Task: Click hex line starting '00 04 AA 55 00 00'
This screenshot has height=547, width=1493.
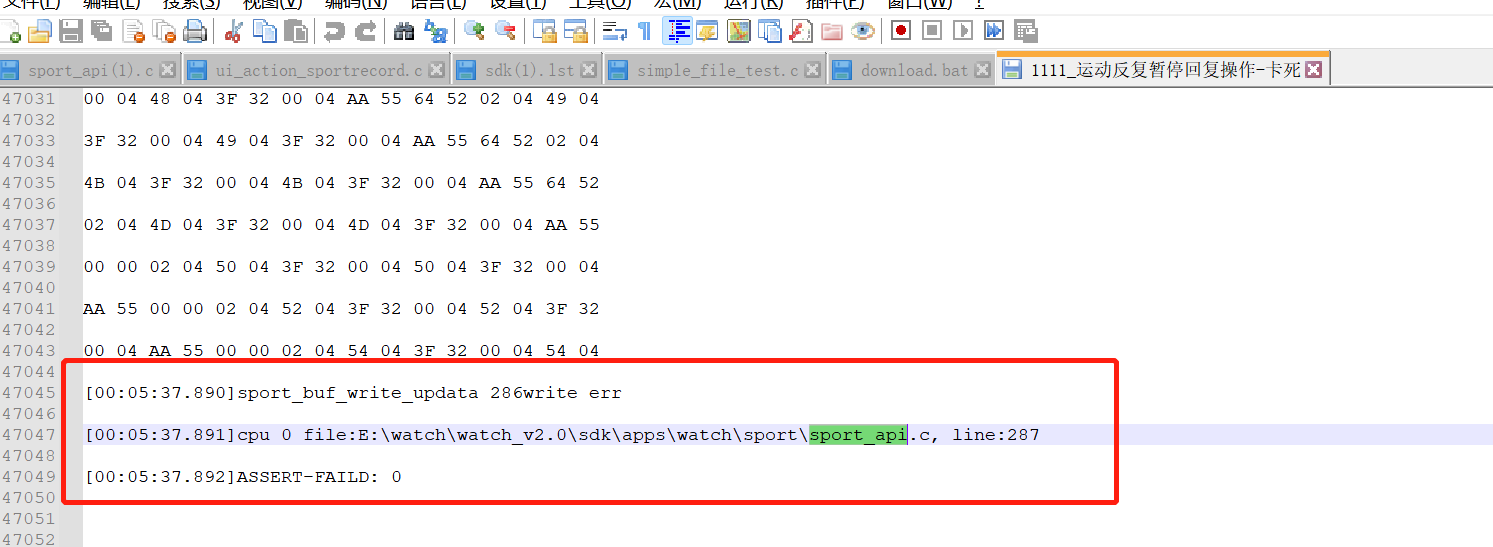Action: point(342,351)
